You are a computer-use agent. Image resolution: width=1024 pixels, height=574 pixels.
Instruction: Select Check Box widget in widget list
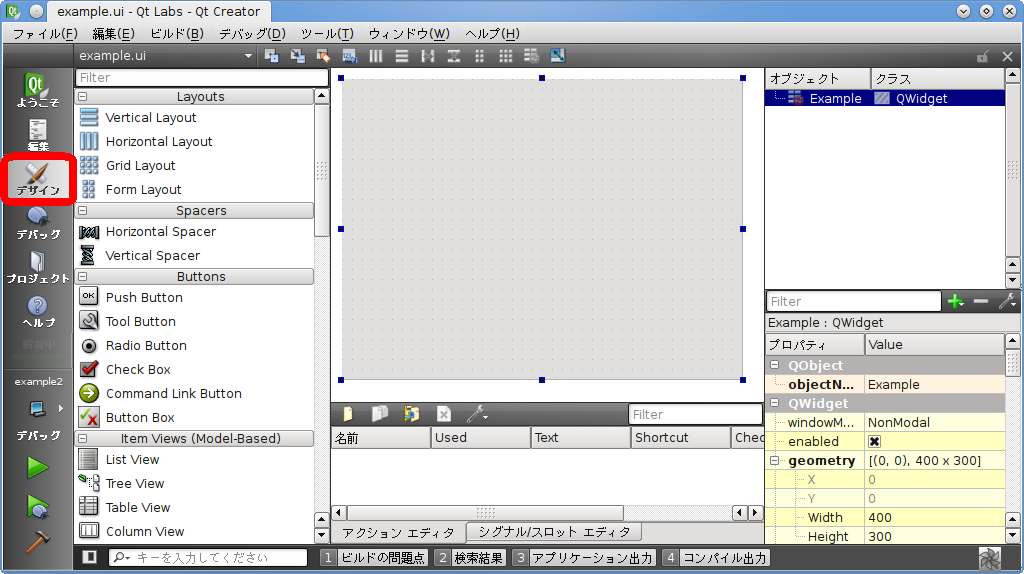(138, 369)
